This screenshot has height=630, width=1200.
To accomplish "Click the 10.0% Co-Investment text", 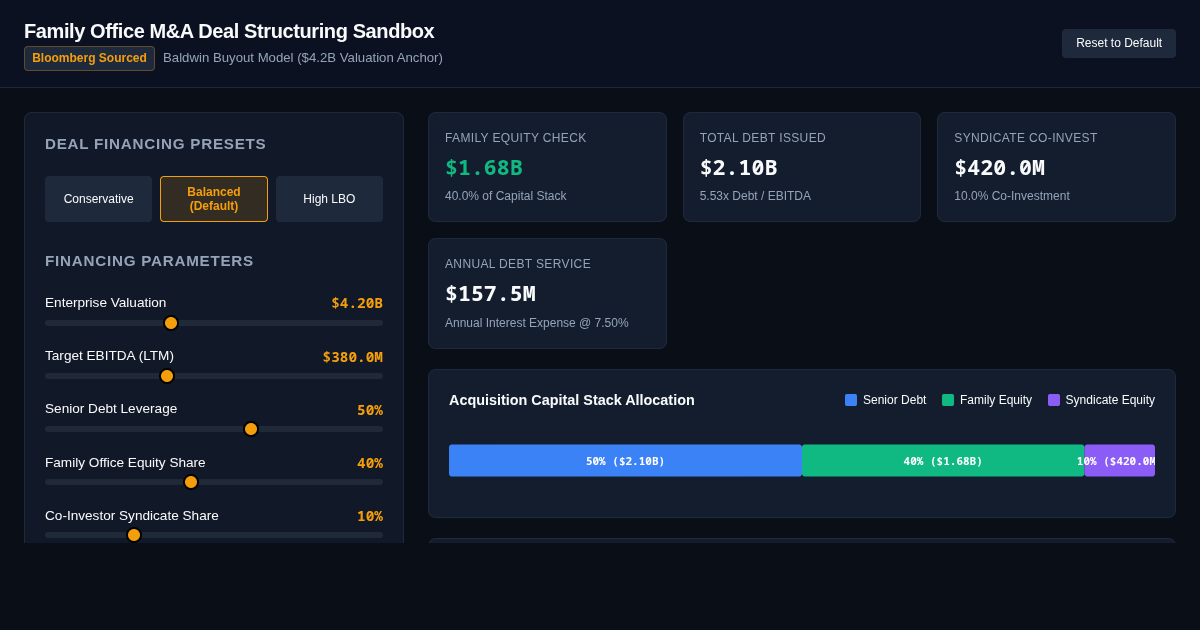I will (x=1012, y=196).
